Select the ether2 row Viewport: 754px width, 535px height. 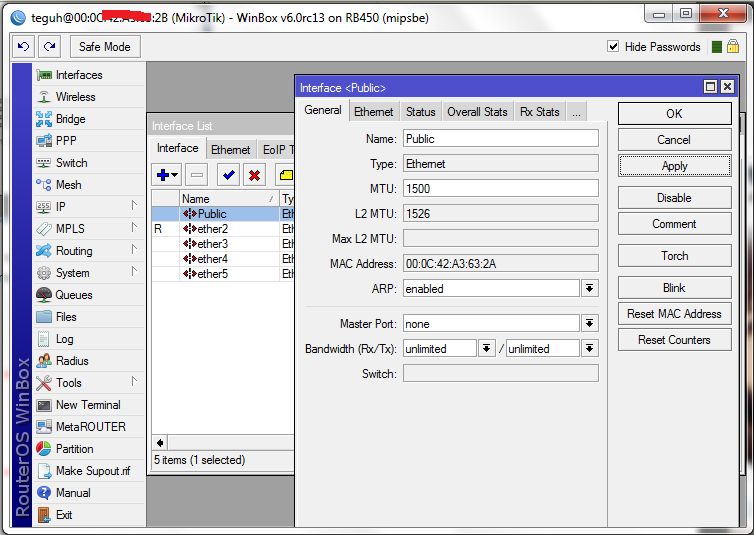(x=223, y=229)
